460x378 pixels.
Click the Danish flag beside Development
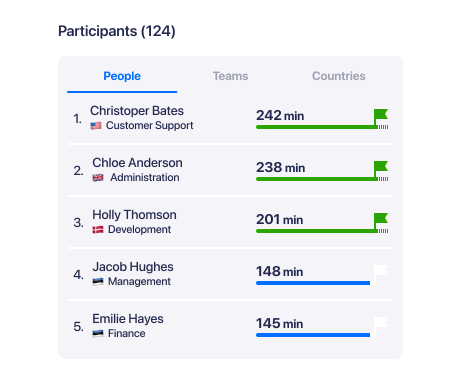click(98, 230)
